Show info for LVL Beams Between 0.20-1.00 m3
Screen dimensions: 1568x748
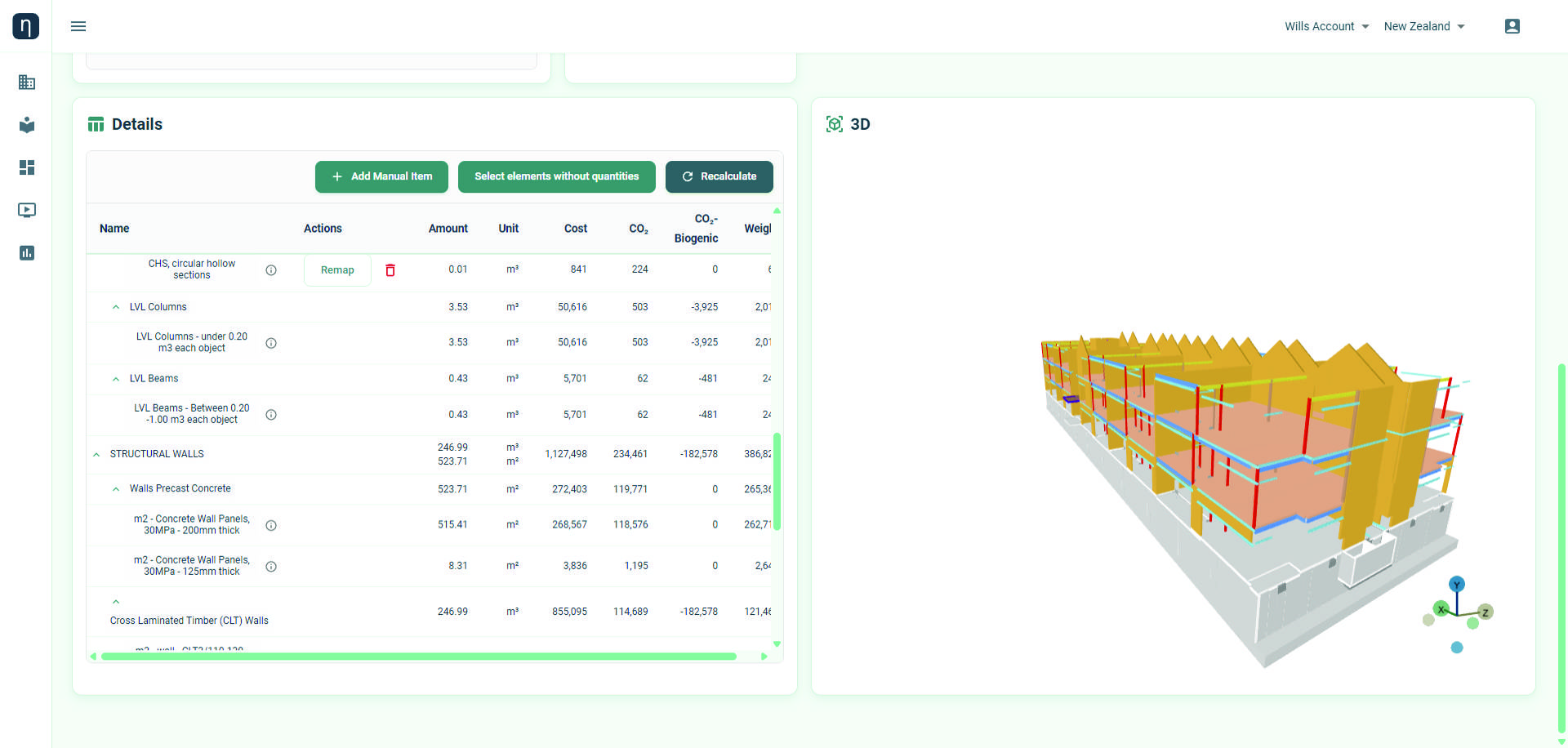[271, 415]
